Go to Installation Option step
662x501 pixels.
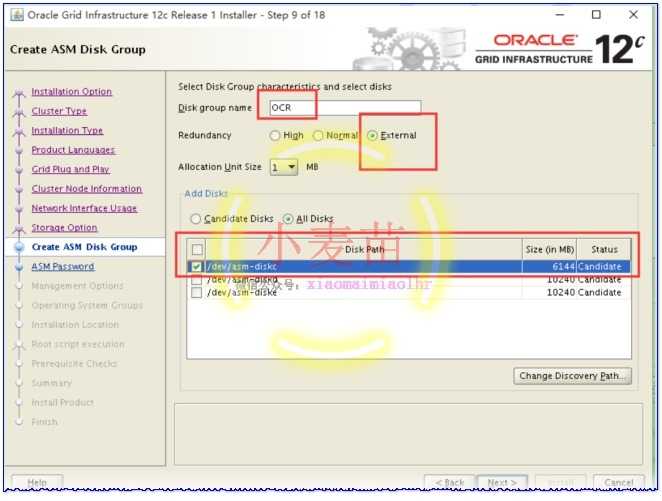tap(72, 92)
